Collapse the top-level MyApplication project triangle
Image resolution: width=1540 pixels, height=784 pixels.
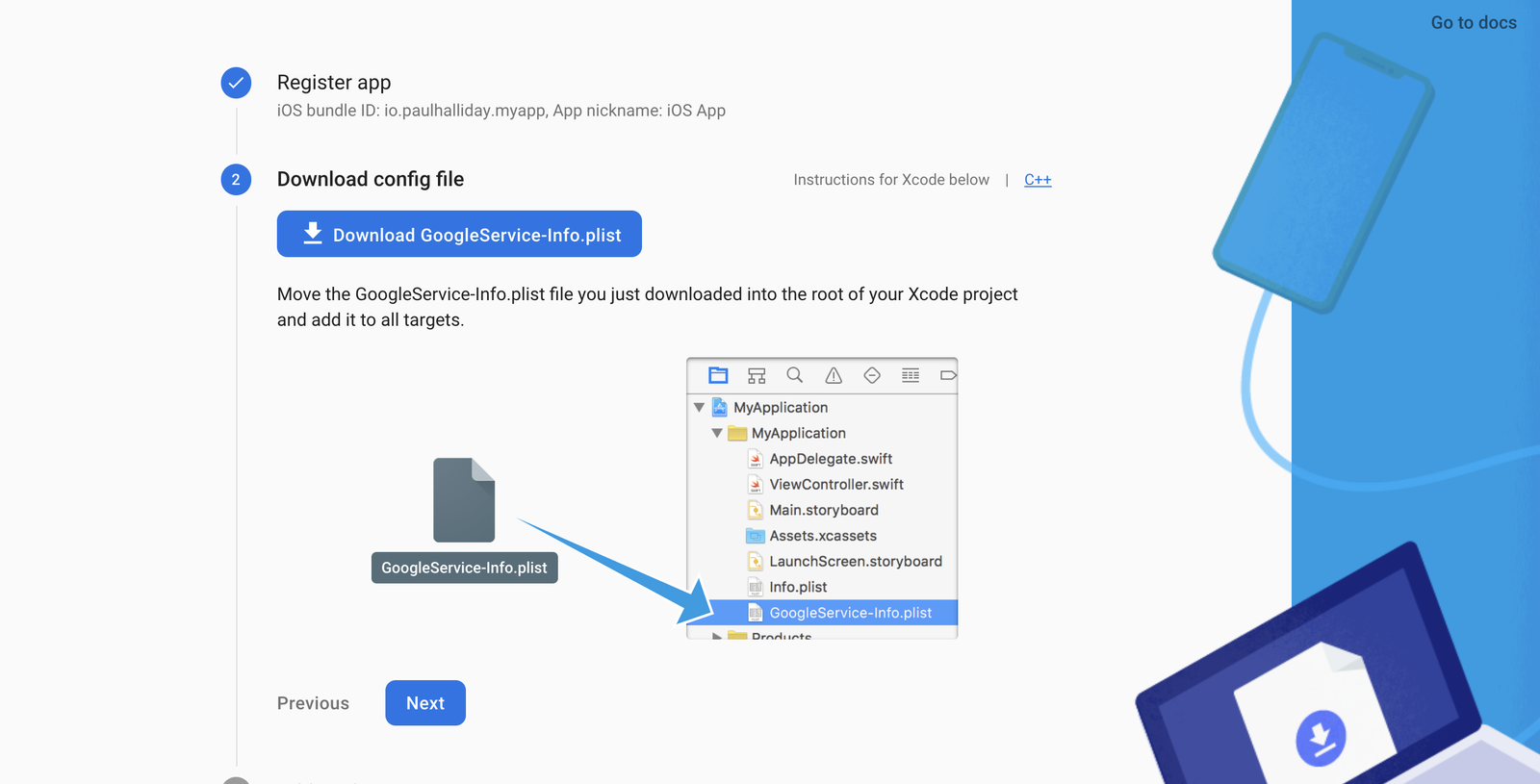point(699,408)
